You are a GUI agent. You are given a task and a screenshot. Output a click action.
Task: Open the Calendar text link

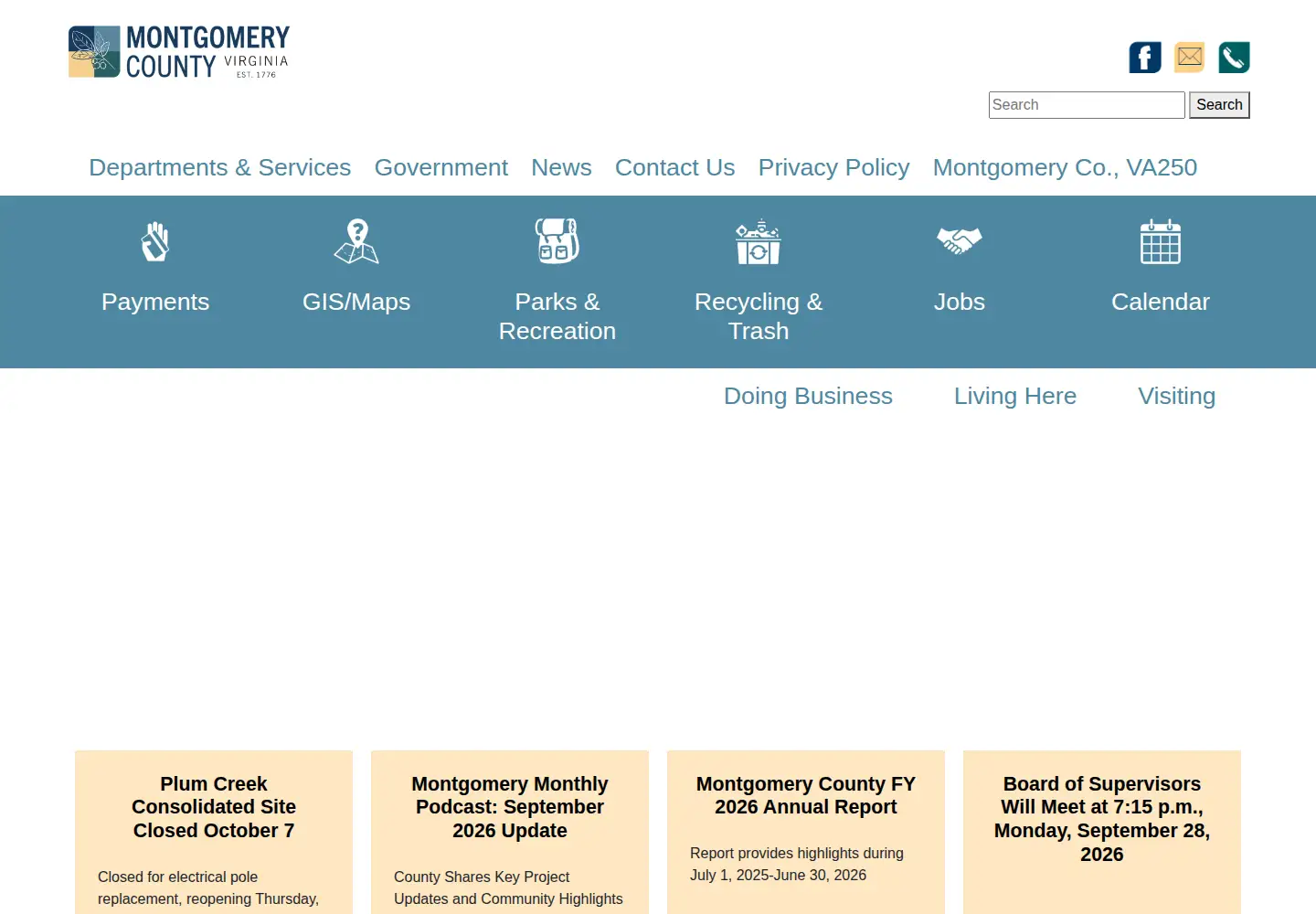1161,302
